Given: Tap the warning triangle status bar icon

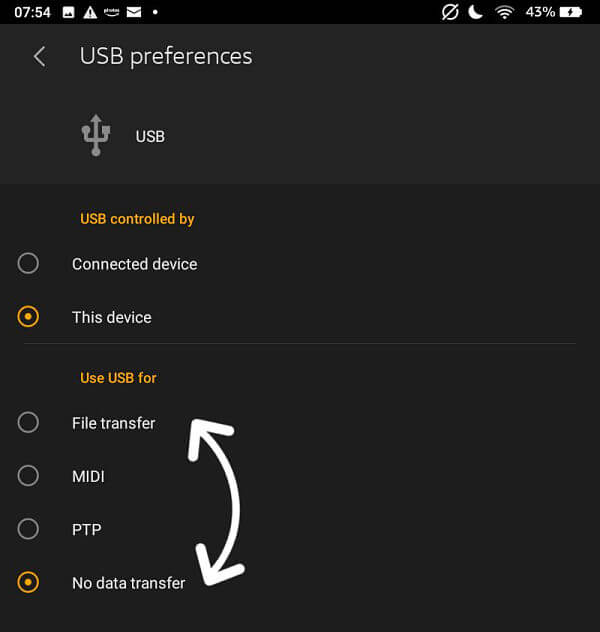Looking at the screenshot, I should click(x=90, y=12).
